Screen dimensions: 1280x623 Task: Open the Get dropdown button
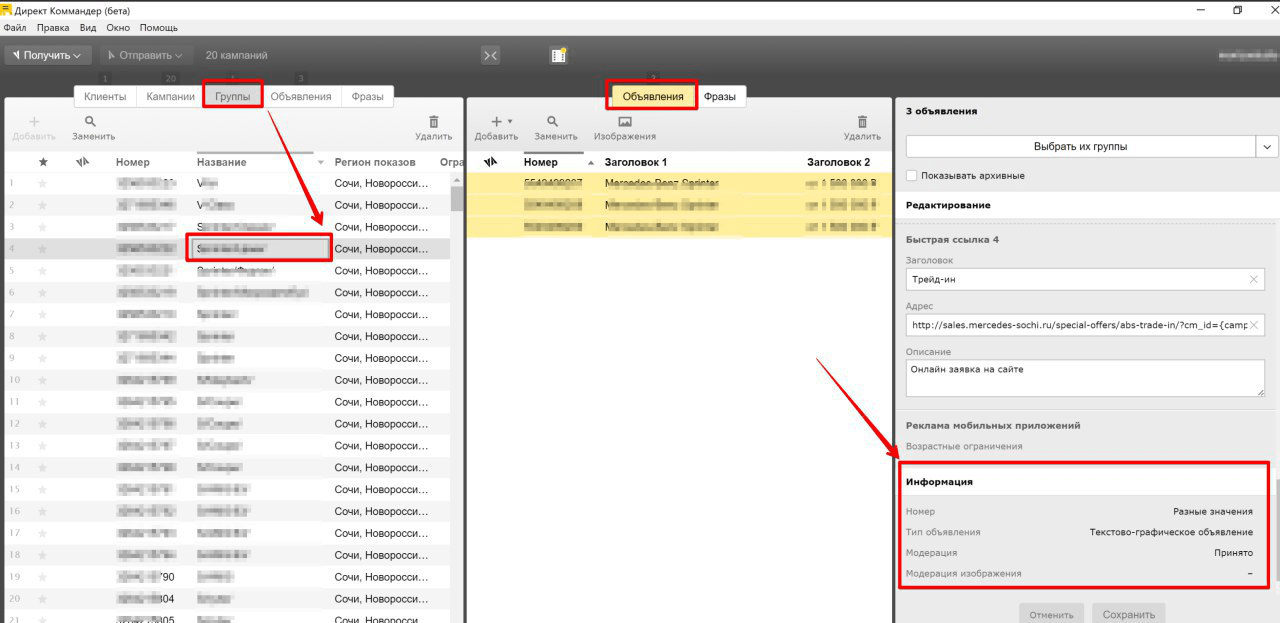click(x=47, y=56)
